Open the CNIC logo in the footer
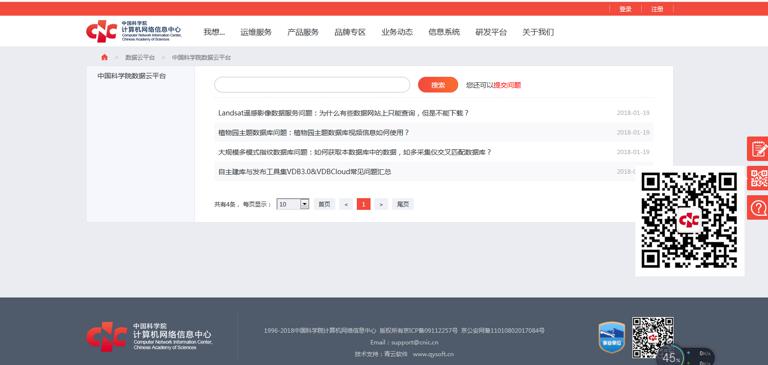The height and width of the screenshot is (365, 768). 149,336
